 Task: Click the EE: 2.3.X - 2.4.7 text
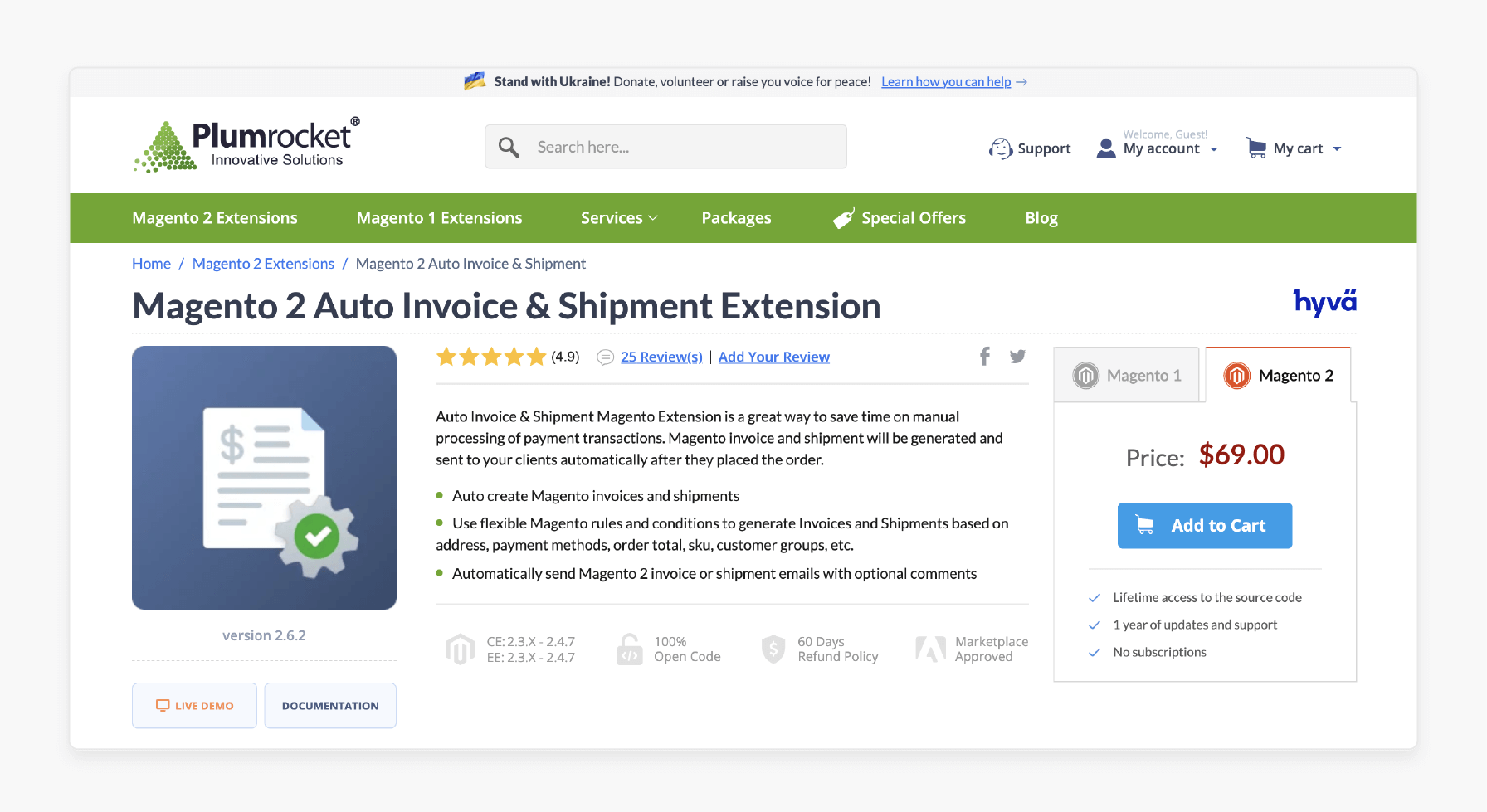531,658
